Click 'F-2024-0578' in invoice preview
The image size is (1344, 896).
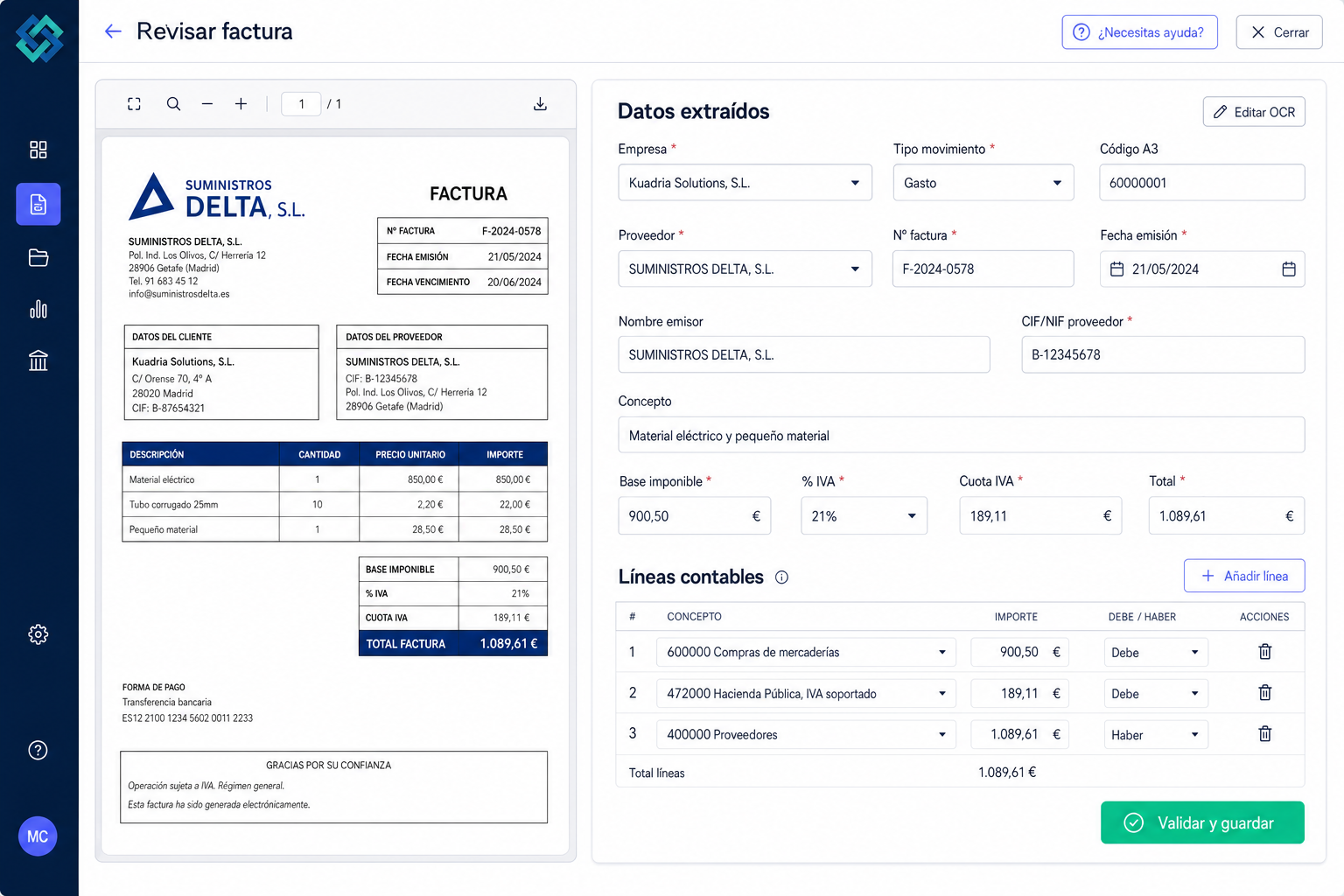512,231
